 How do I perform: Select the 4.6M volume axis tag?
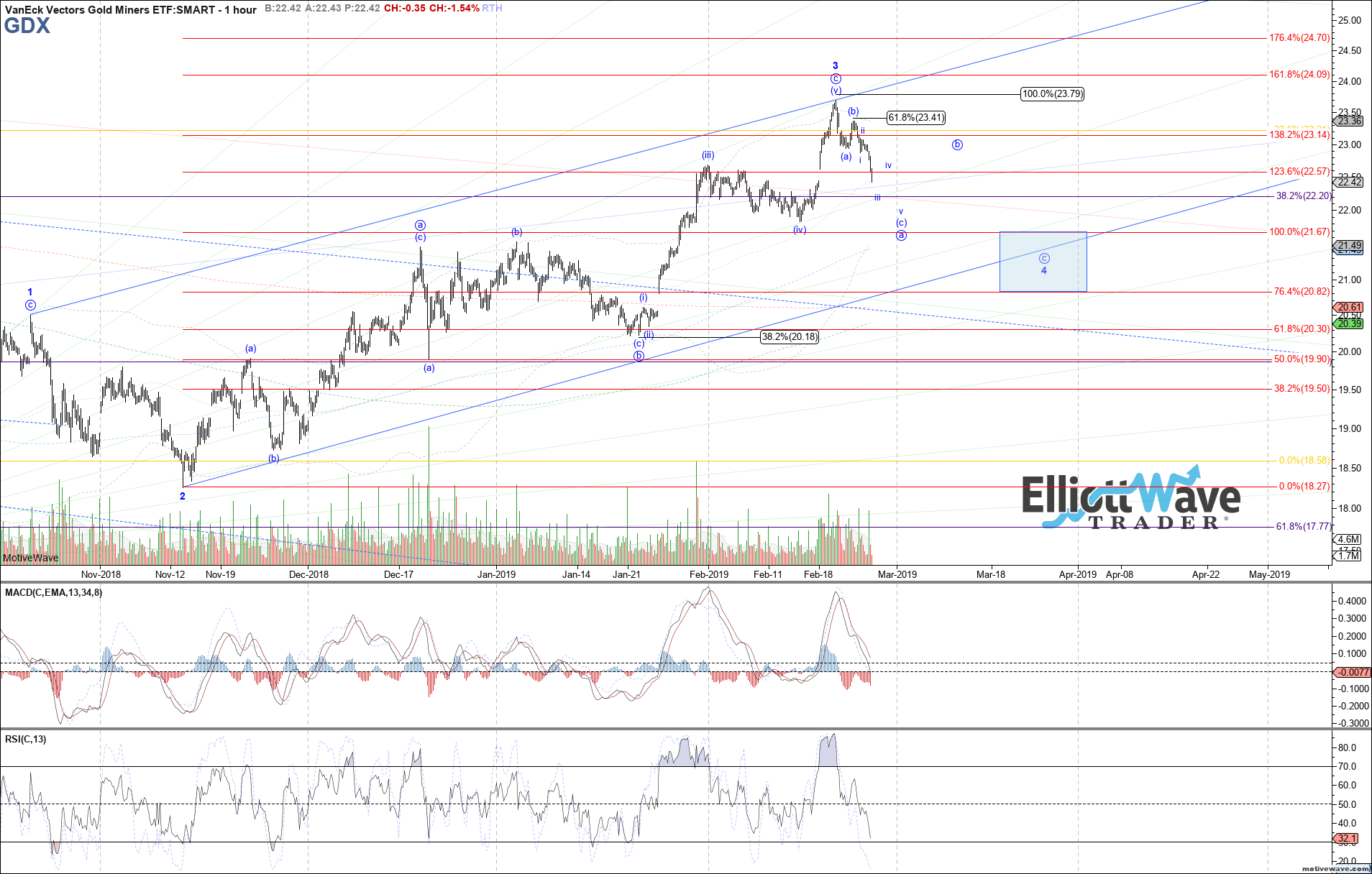(1348, 540)
